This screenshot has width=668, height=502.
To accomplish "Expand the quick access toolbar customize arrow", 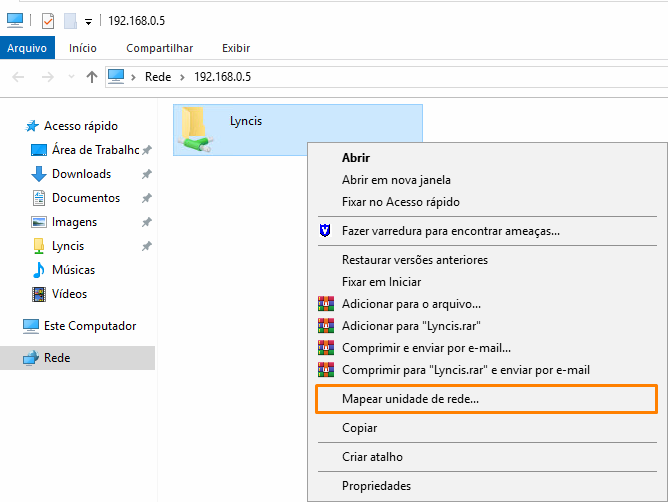I will (88, 20).
